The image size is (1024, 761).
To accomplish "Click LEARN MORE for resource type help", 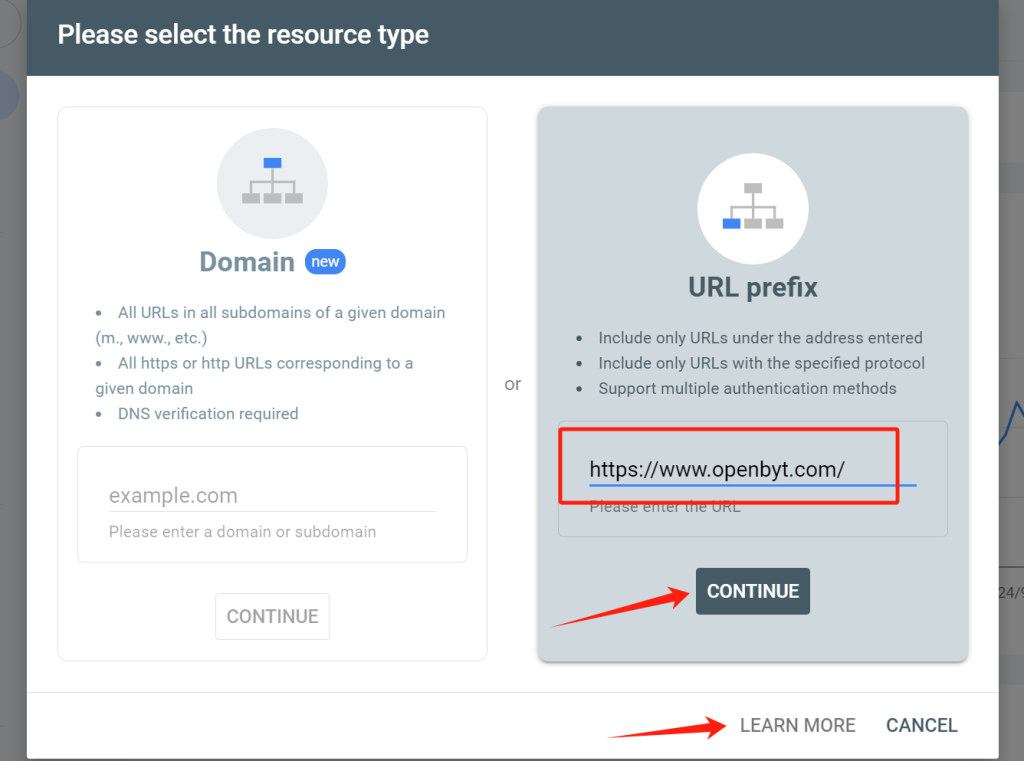I will click(797, 725).
